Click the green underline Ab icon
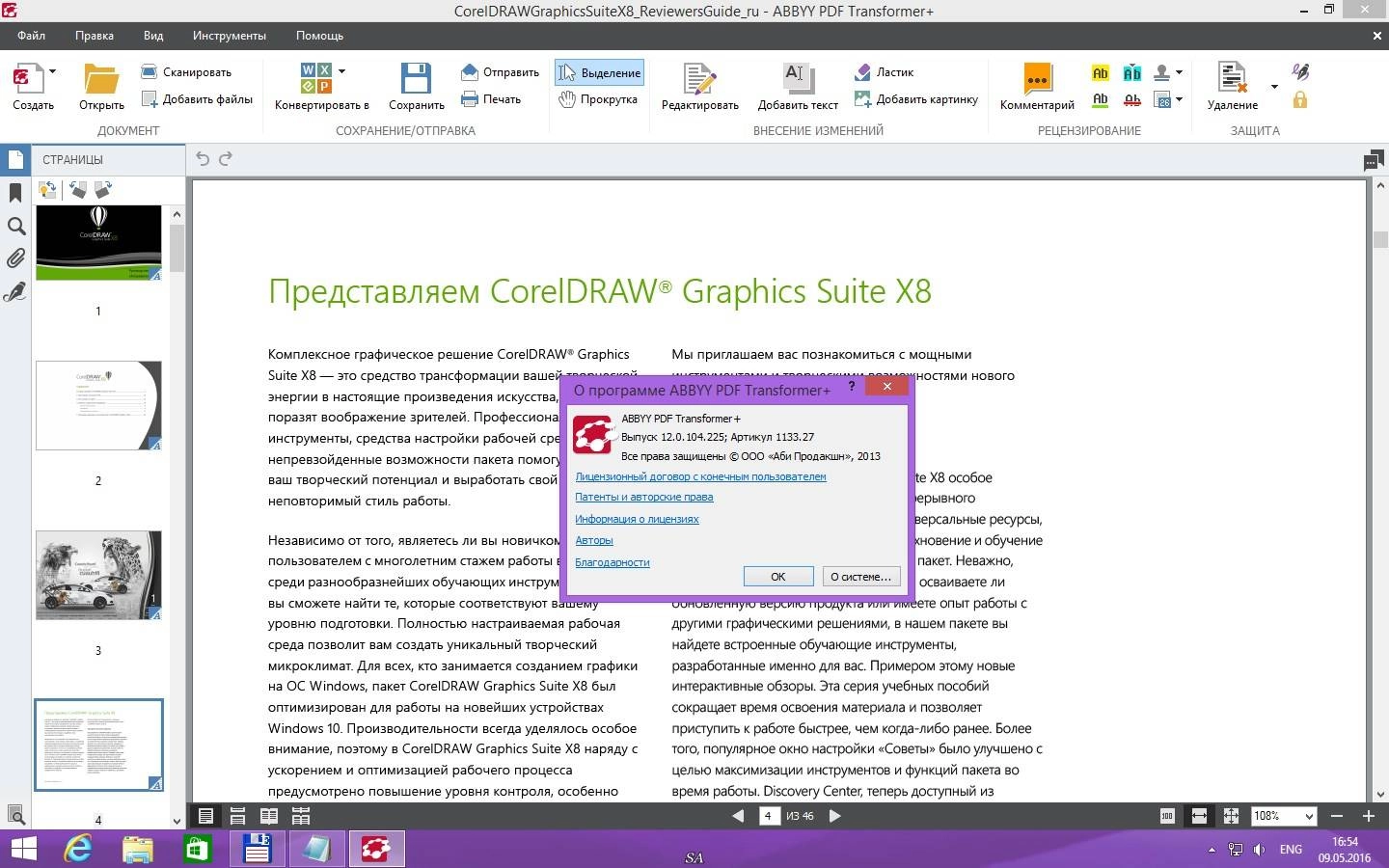Viewport: 1389px width, 868px height. tap(1100, 99)
